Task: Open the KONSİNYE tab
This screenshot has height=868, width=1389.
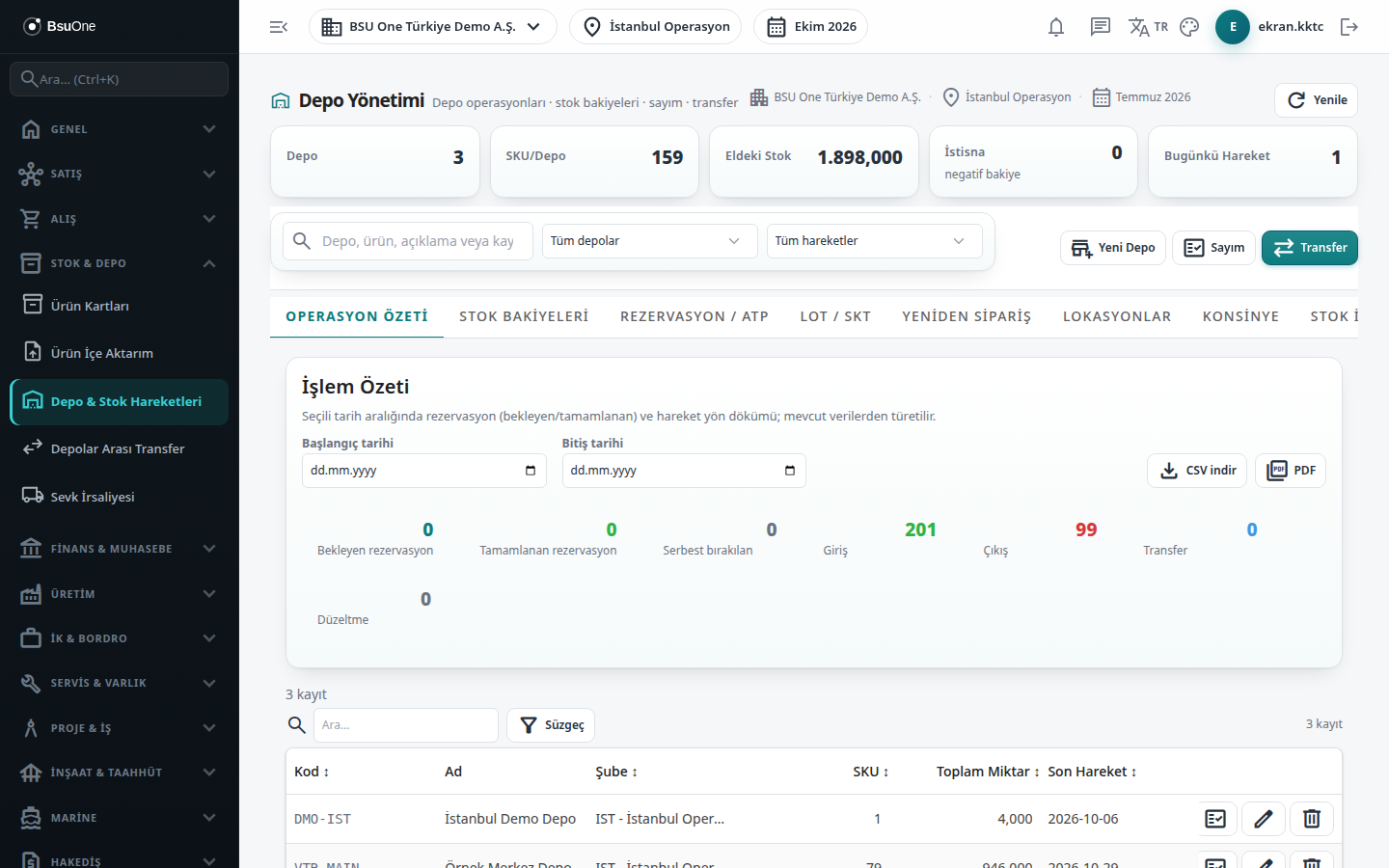Action: pyautogui.click(x=1240, y=316)
